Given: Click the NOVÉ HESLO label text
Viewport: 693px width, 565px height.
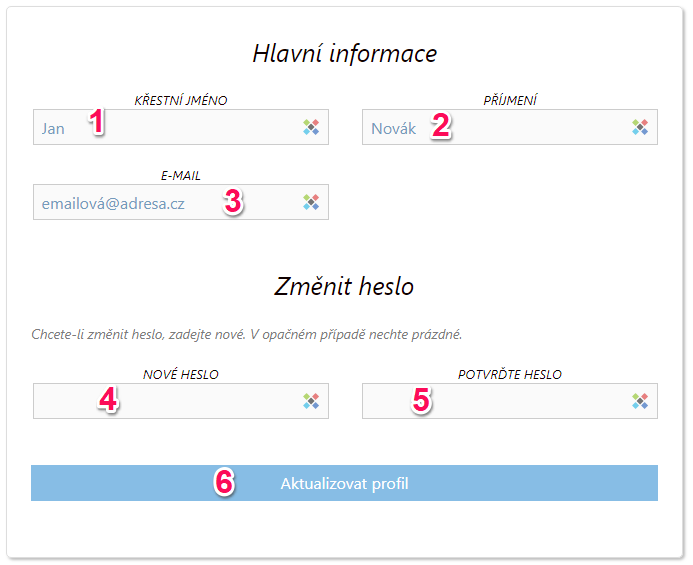Looking at the screenshot, I should click(x=181, y=375).
